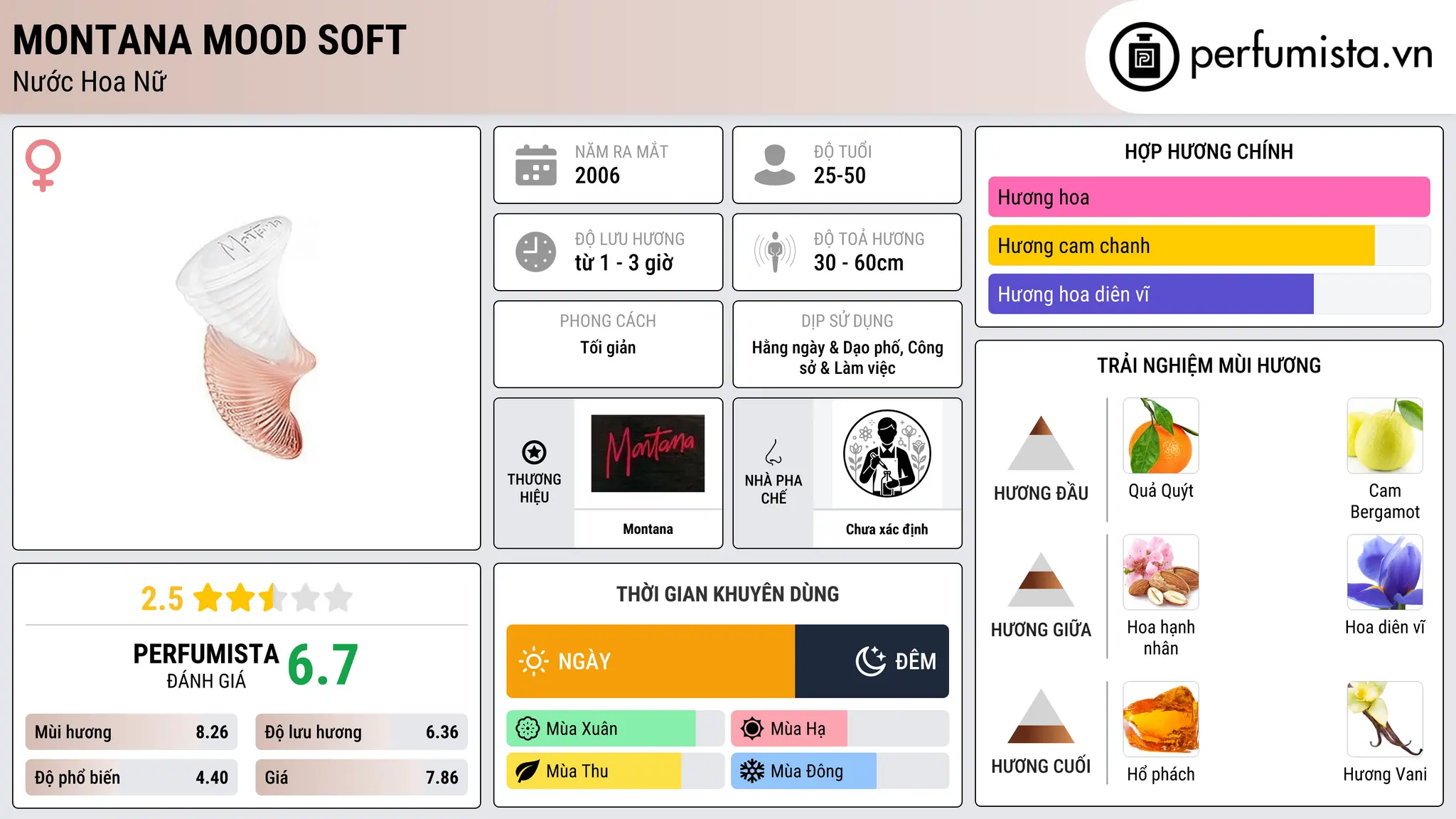The image size is (1456, 819).
Task: Click the Nước Hoa Nữ subtitle
Action: pos(90,82)
